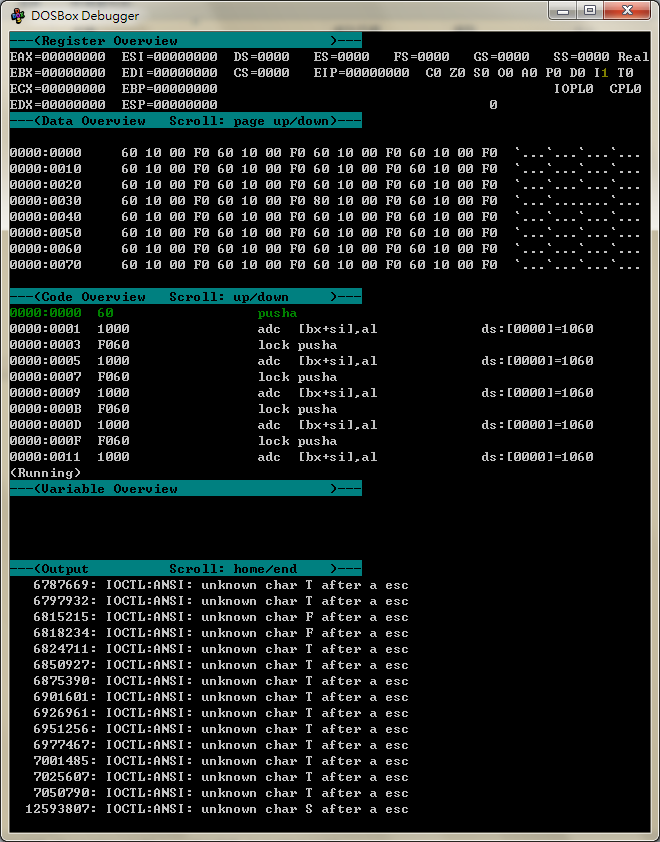This screenshot has height=842, width=660.
Task: Click the ESP register value
Action: (x=185, y=105)
